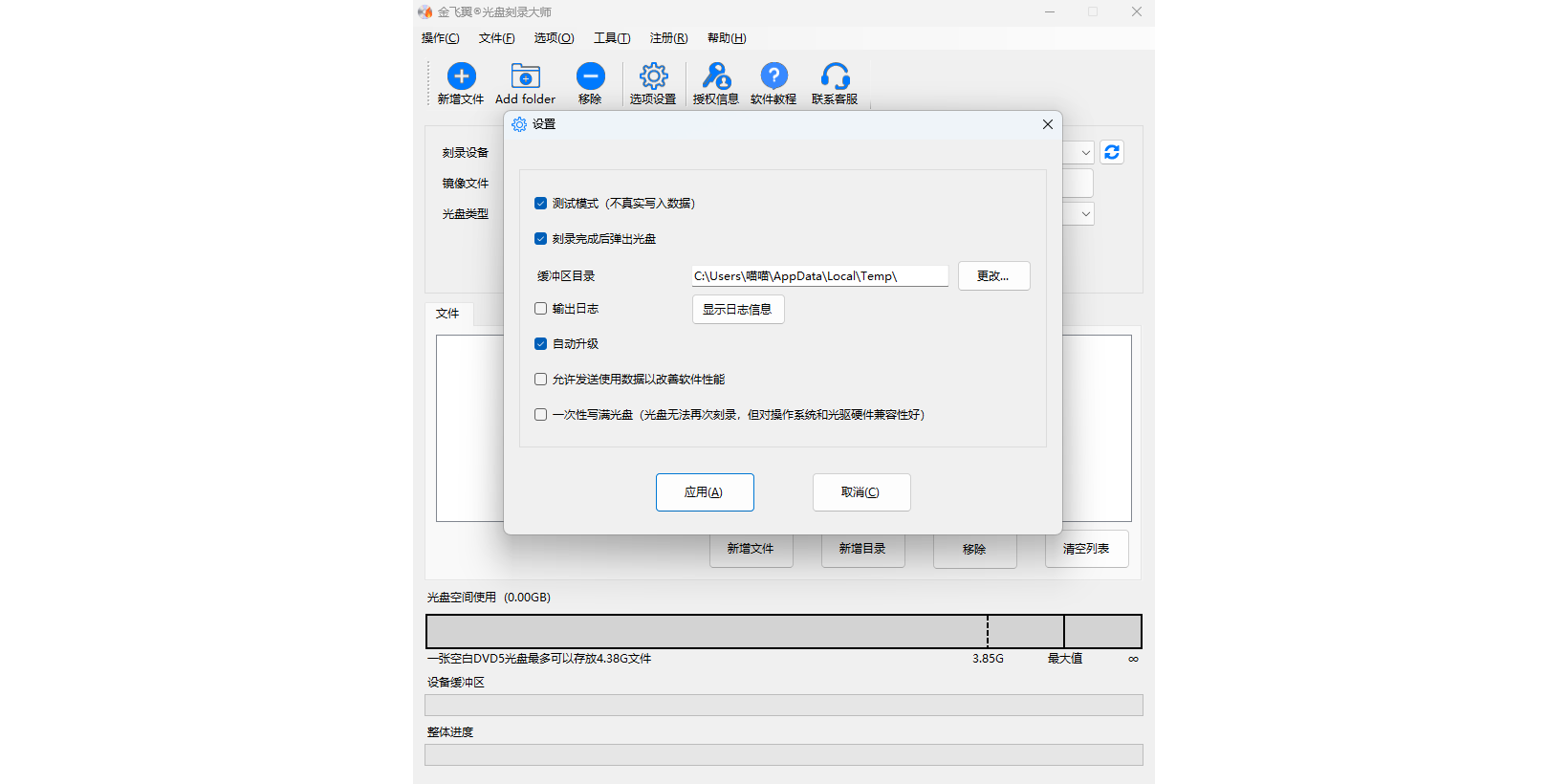Click the 新增文件 plus icon in toolbar

coord(461,76)
